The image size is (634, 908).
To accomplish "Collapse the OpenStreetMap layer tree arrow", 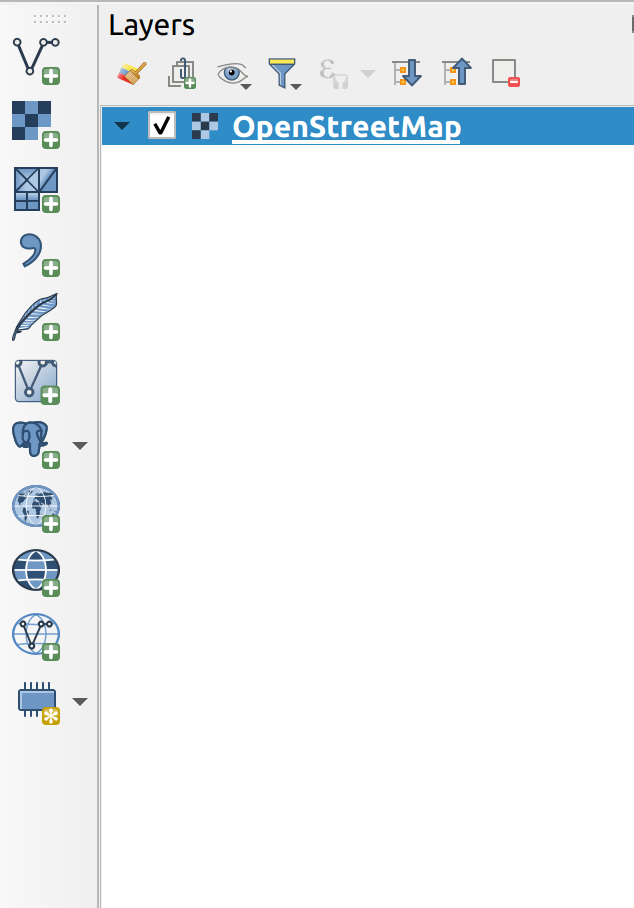I will [122, 126].
